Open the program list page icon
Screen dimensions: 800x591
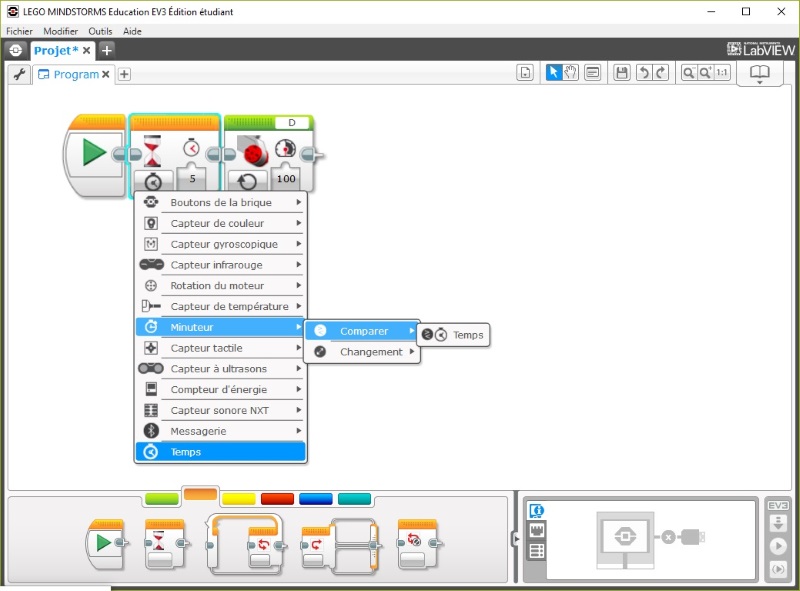(x=525, y=72)
